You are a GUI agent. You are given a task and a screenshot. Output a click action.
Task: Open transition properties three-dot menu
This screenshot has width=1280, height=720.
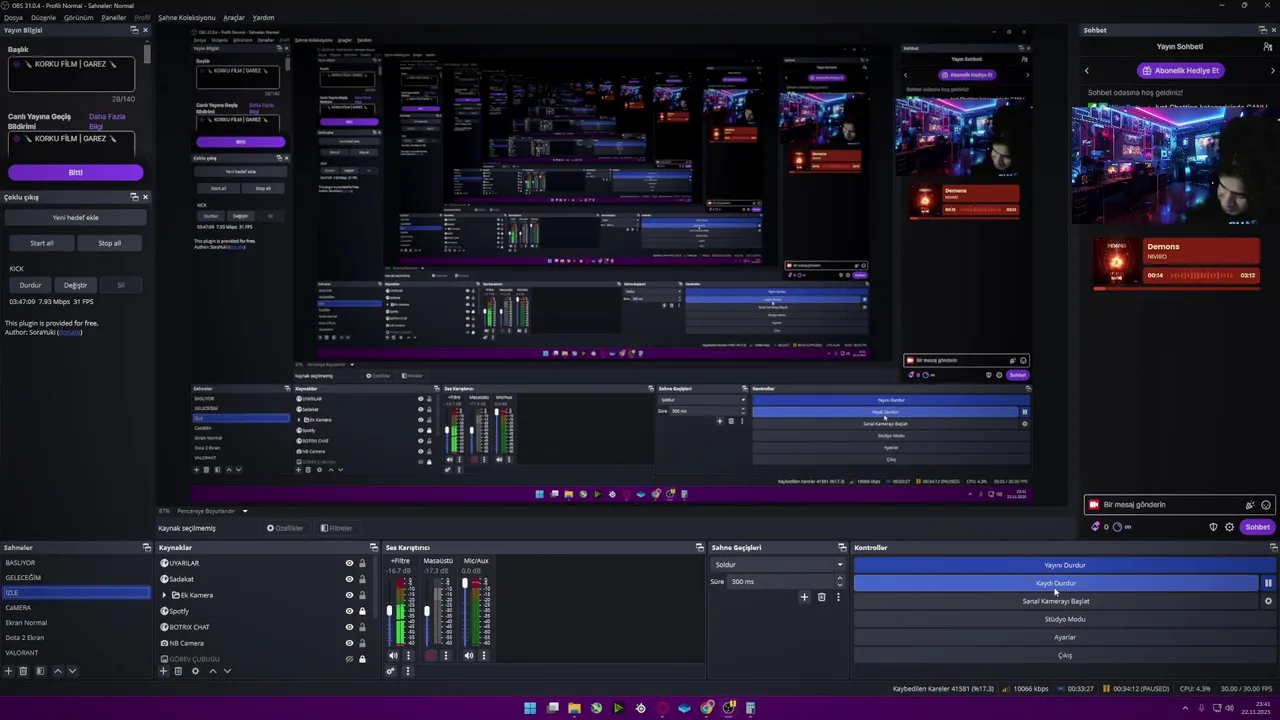click(x=838, y=597)
